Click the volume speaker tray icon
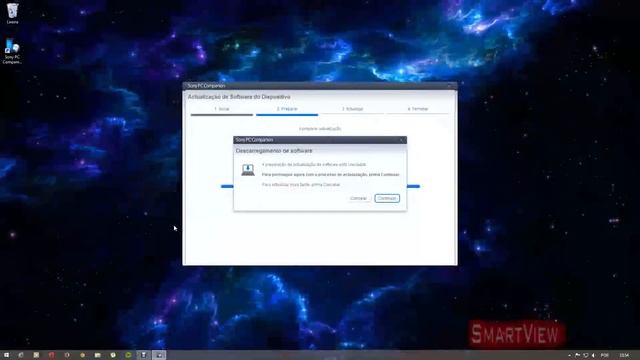 [x=593, y=356]
